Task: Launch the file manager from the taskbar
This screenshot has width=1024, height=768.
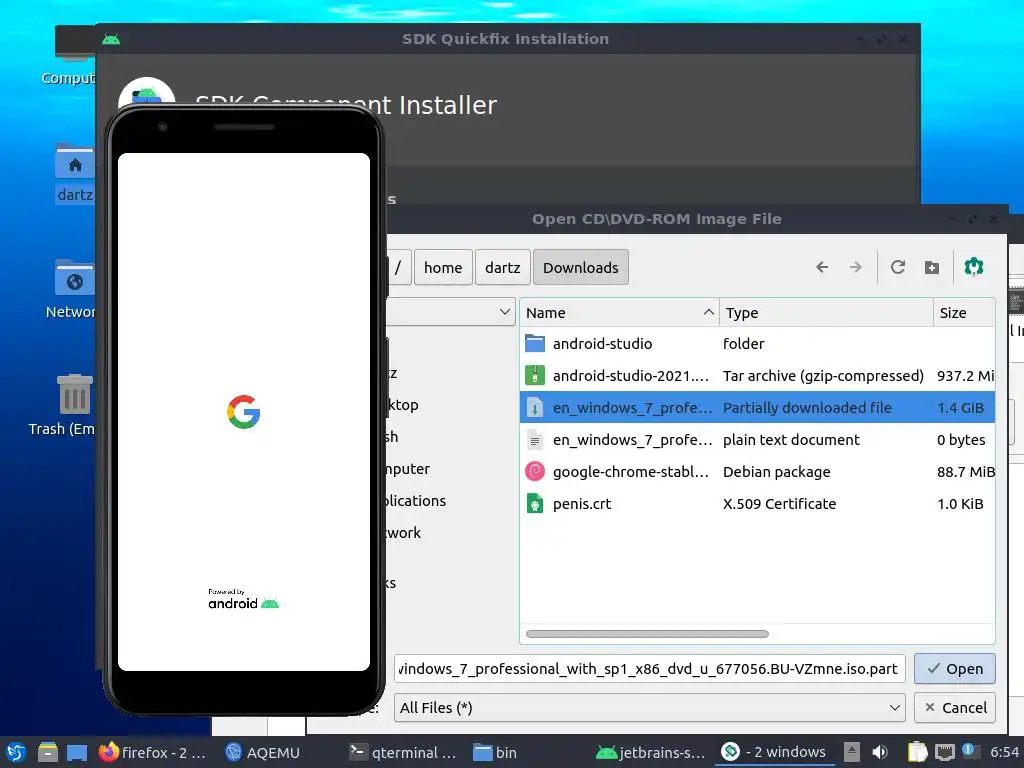Action: tap(48, 752)
